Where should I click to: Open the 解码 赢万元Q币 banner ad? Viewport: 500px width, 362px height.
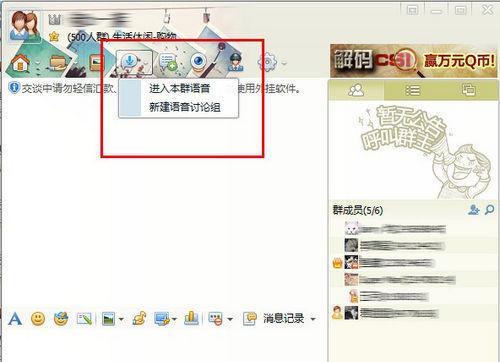pyautogui.click(x=413, y=61)
